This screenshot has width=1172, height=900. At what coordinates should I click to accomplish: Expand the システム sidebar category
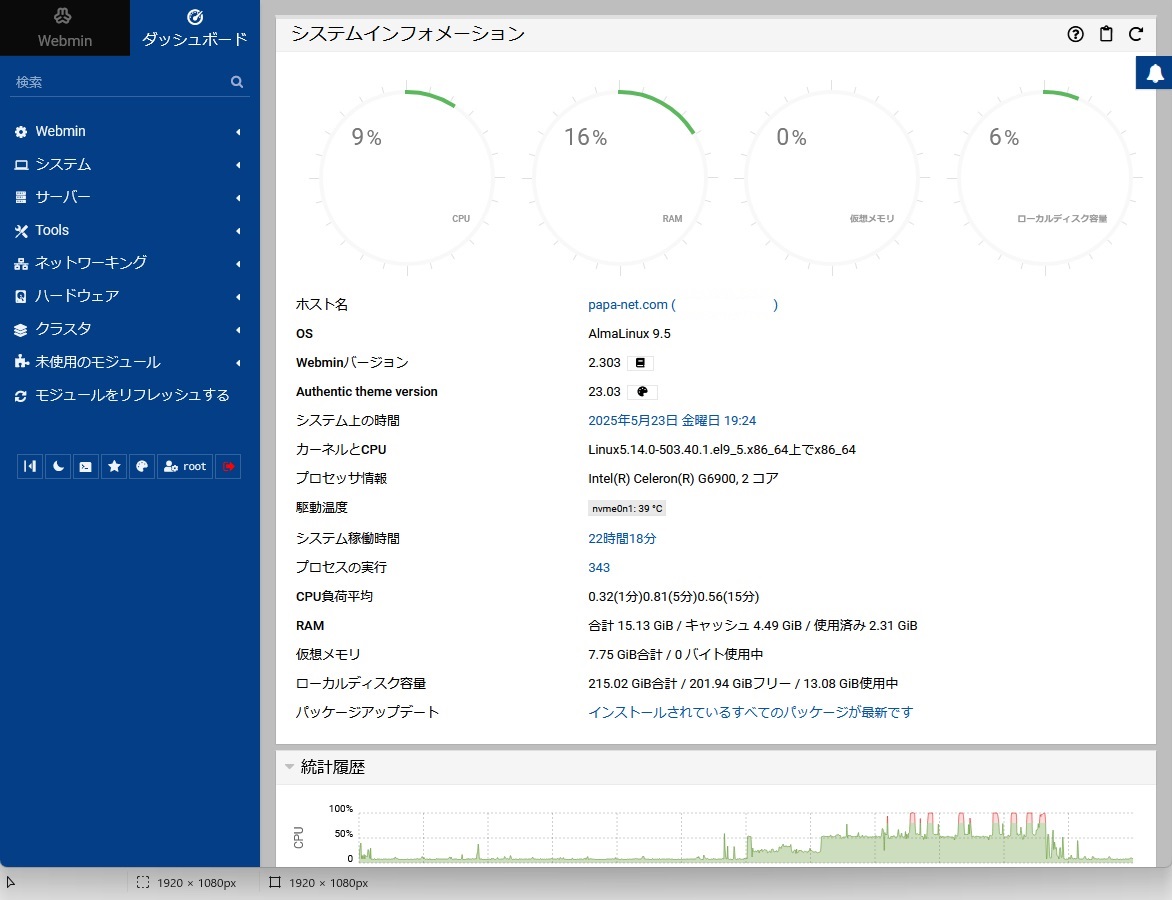point(129,164)
